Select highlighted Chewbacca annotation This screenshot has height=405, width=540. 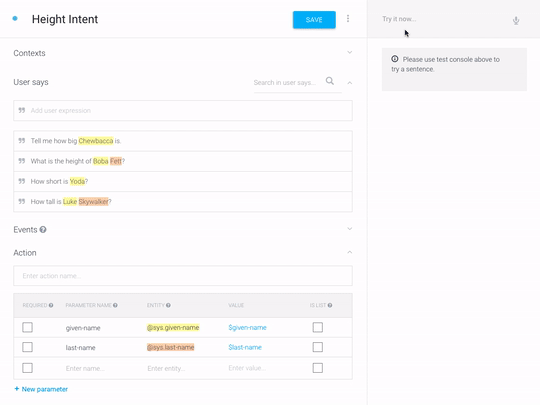(x=96, y=141)
